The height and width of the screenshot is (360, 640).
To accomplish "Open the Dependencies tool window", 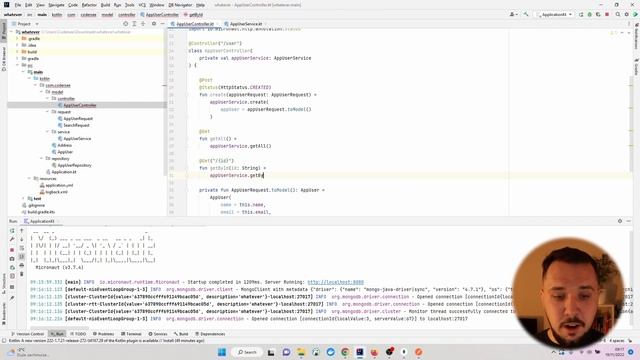I will [x=211, y=334].
